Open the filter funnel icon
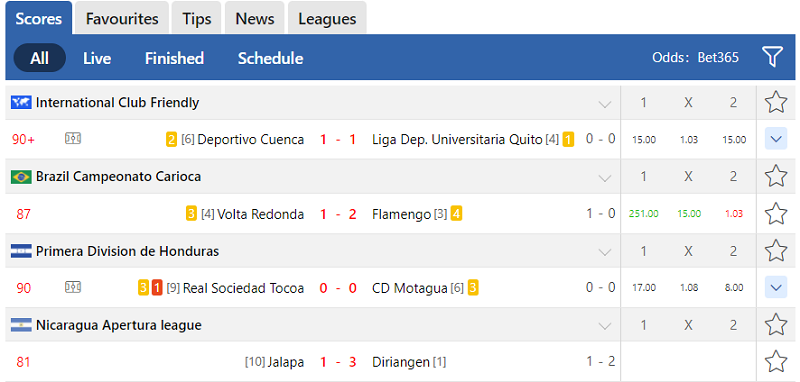 pos(772,57)
